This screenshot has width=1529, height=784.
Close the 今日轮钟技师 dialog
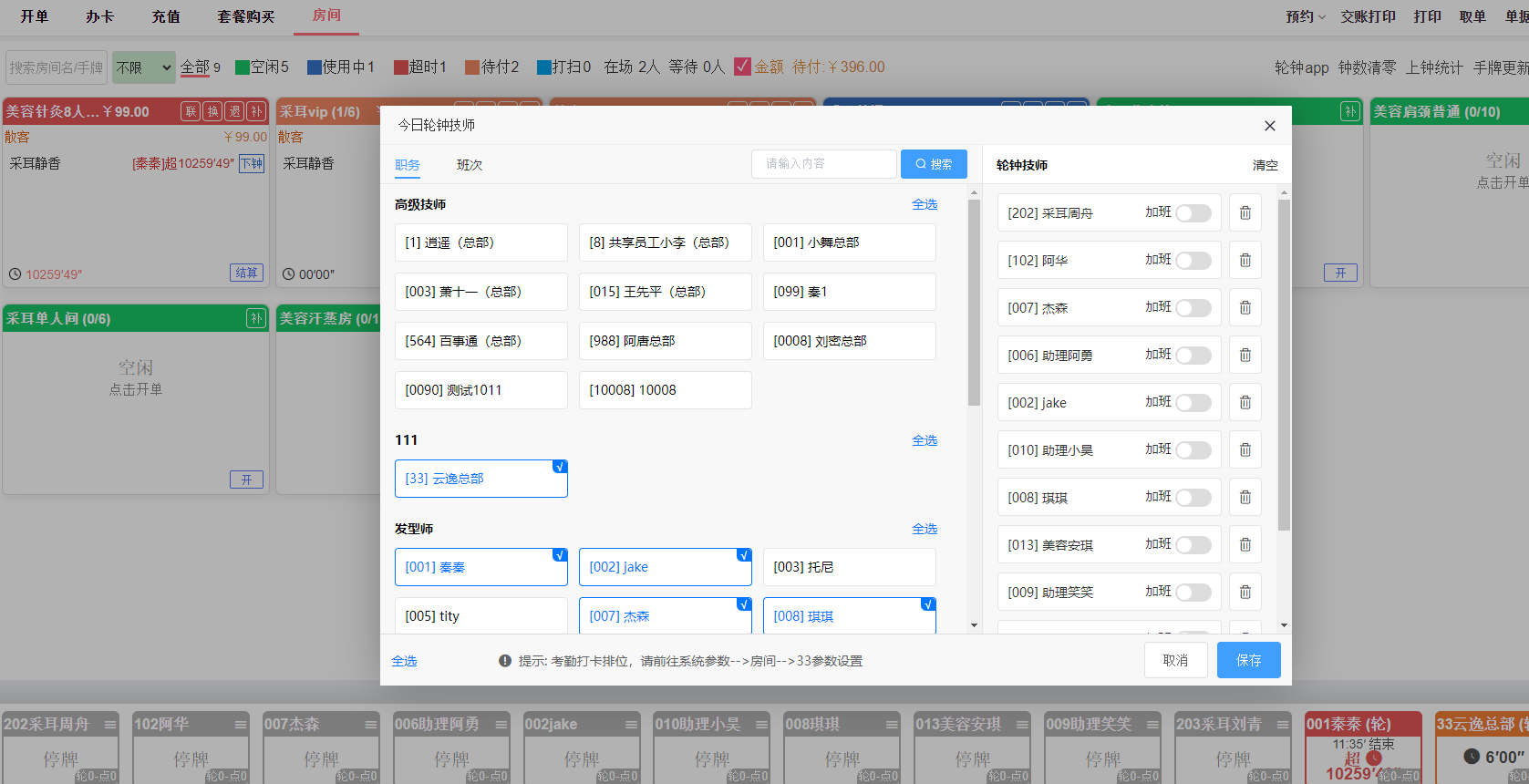tap(1269, 126)
